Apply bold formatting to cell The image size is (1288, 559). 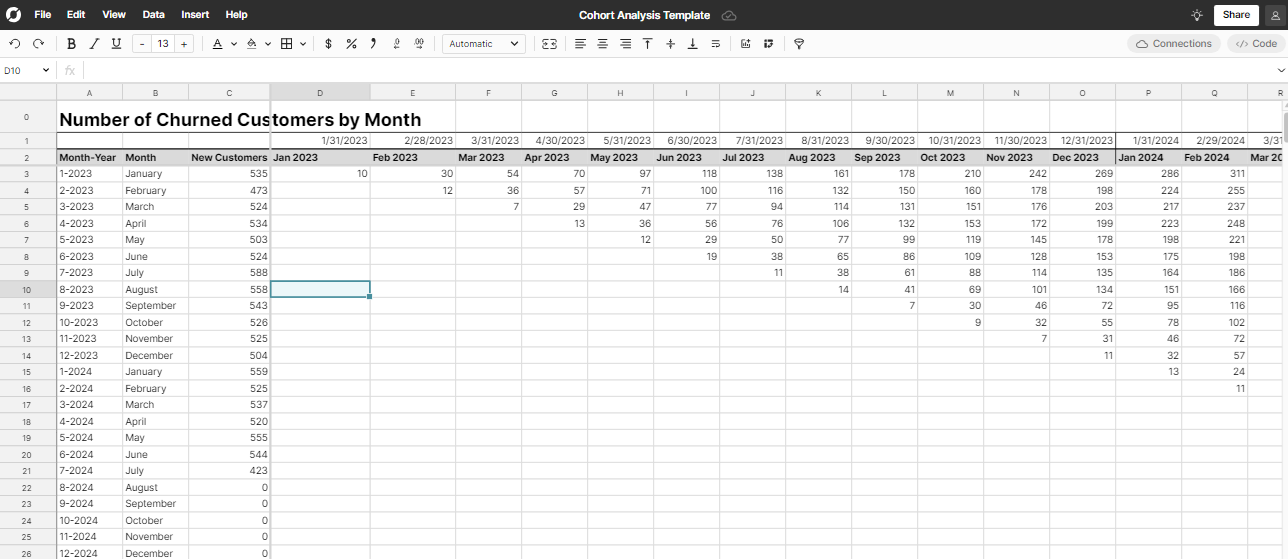click(71, 44)
